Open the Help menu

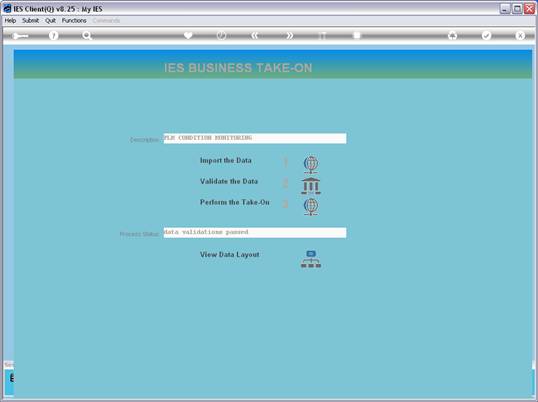10,21
